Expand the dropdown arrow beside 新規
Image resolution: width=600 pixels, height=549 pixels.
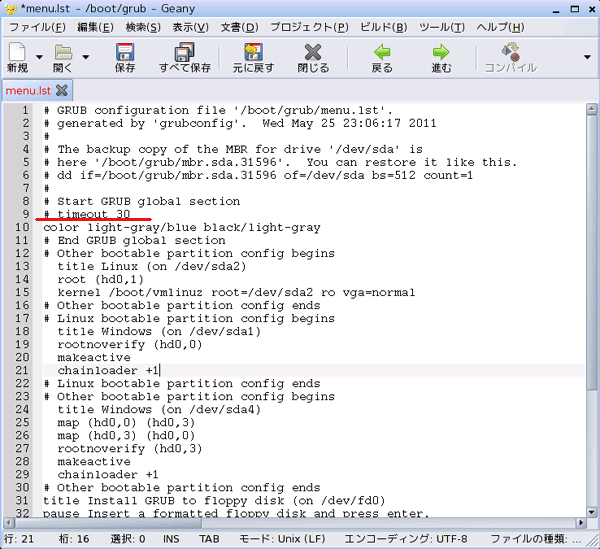click(40, 57)
